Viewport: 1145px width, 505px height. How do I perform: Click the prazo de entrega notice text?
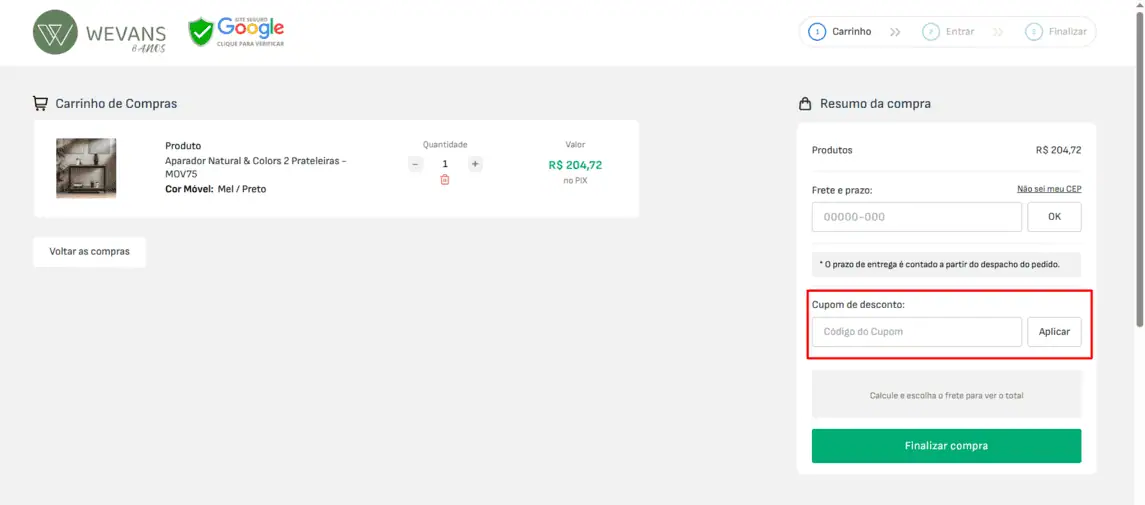pyautogui.click(x=939, y=264)
